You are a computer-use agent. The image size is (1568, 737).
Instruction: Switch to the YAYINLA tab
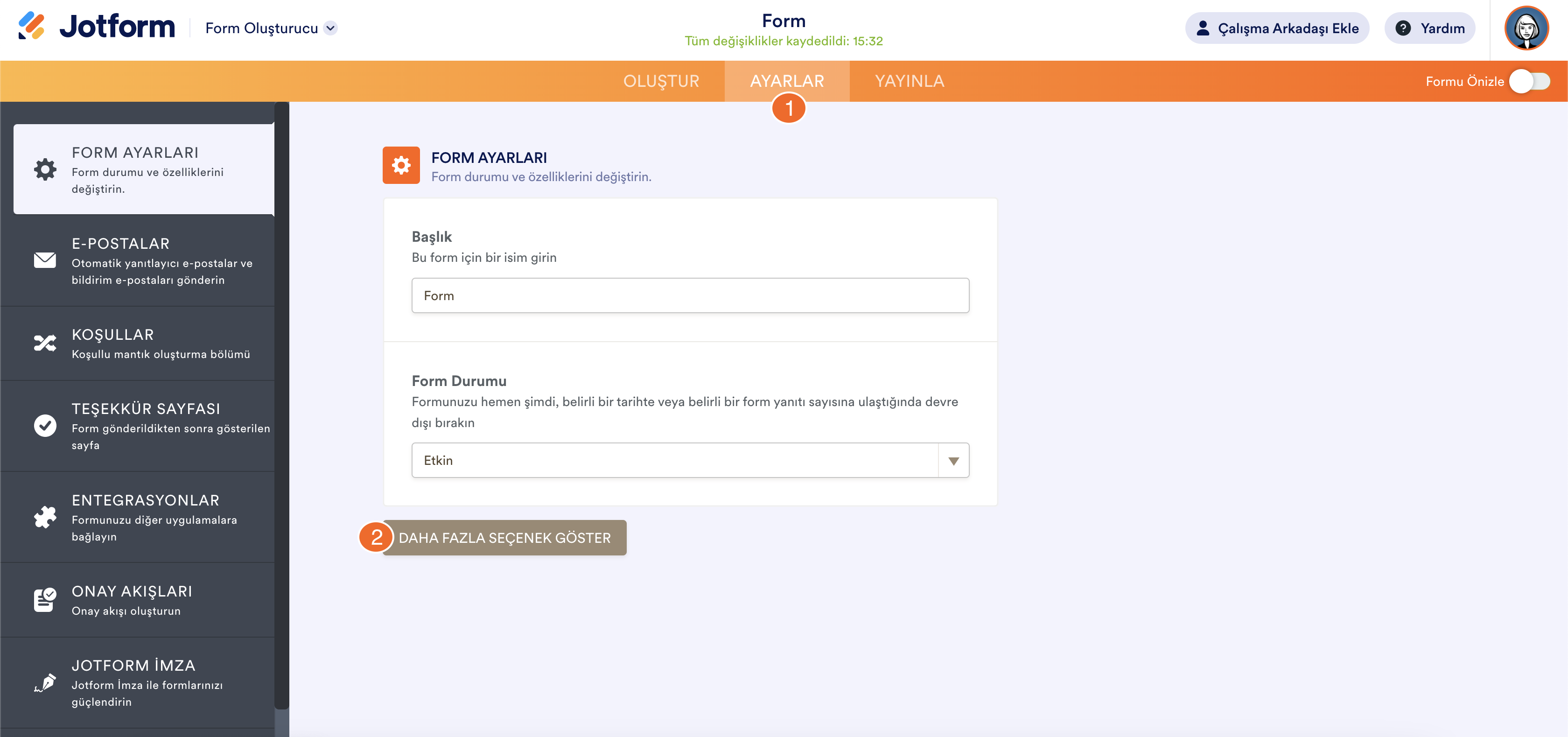pyautogui.click(x=910, y=81)
